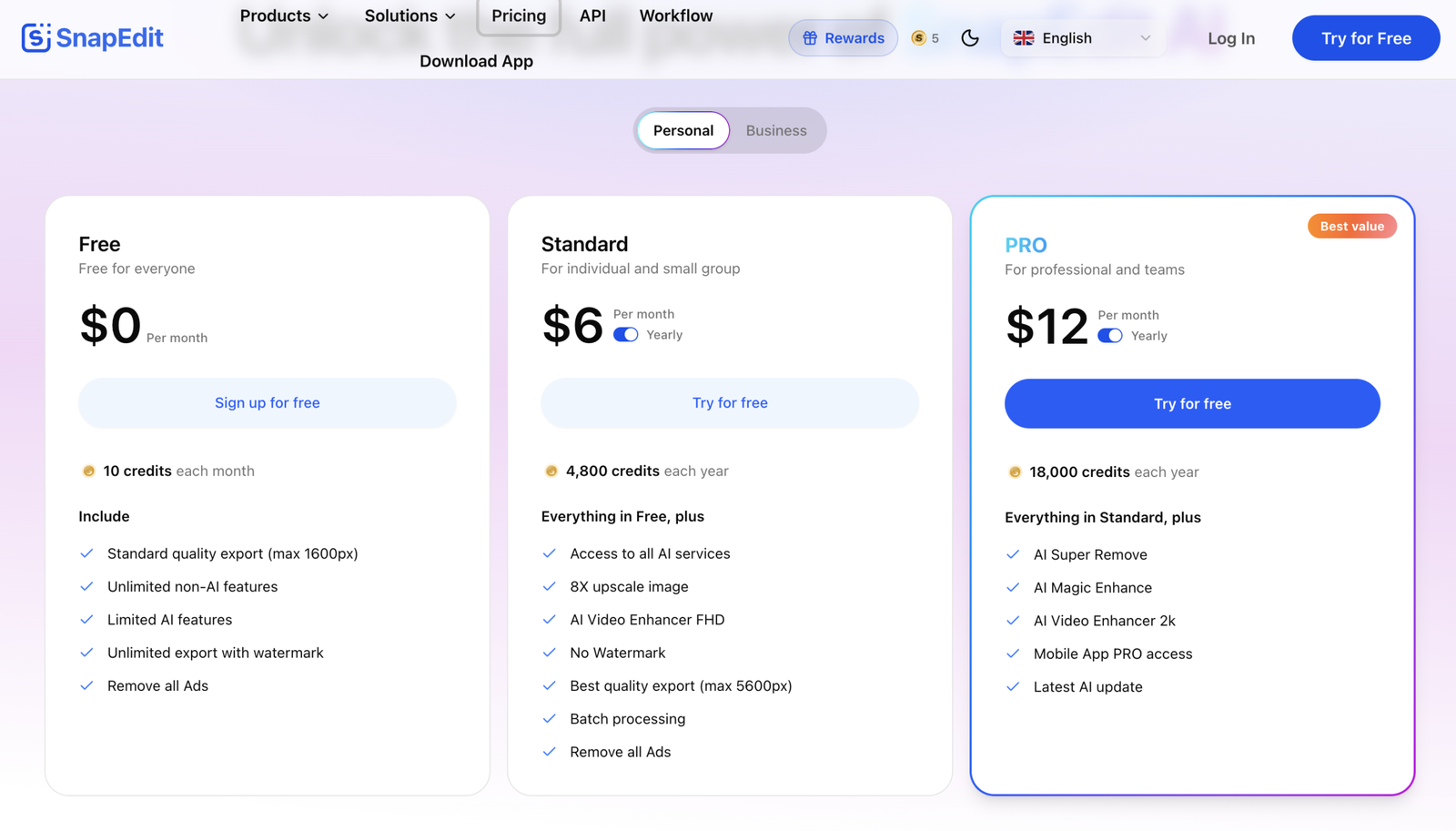Click checkmark beside No Watermark
The height and width of the screenshot is (831, 1456).
coord(549,653)
